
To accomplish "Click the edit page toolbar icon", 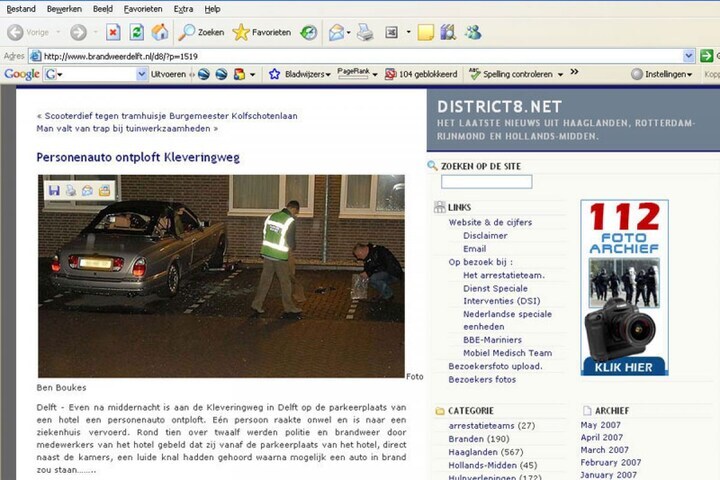I will point(391,32).
